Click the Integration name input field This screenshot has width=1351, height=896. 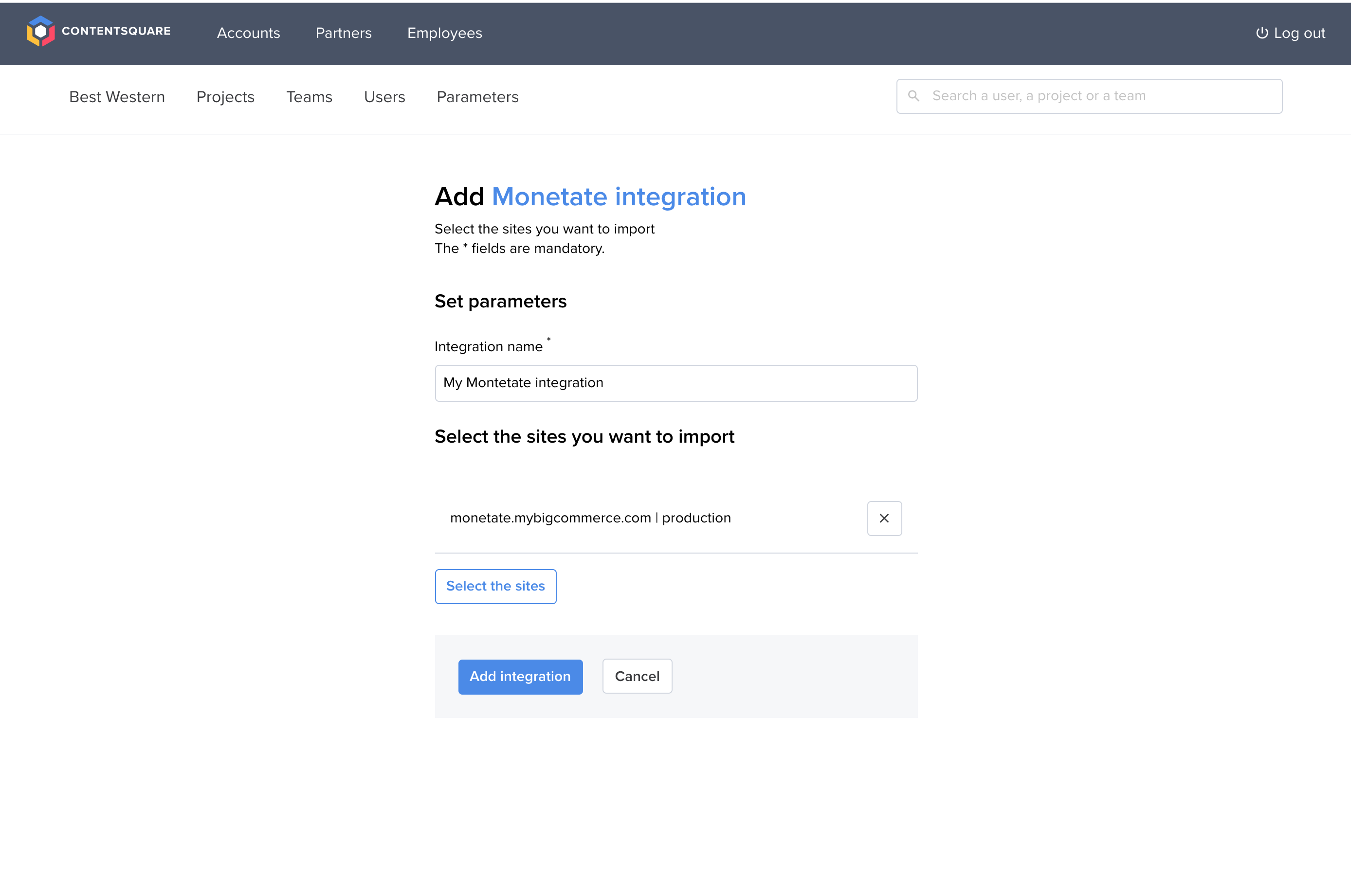pyautogui.click(x=676, y=383)
